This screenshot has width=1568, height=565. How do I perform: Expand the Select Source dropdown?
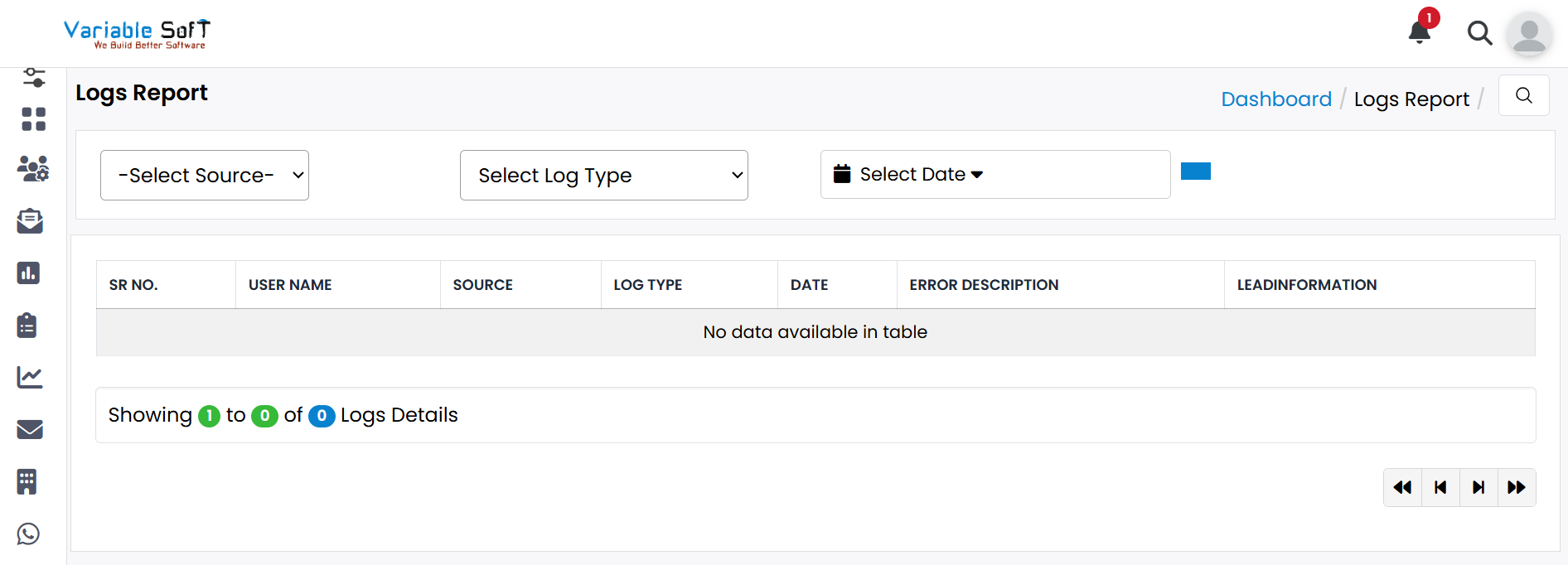[x=205, y=176]
